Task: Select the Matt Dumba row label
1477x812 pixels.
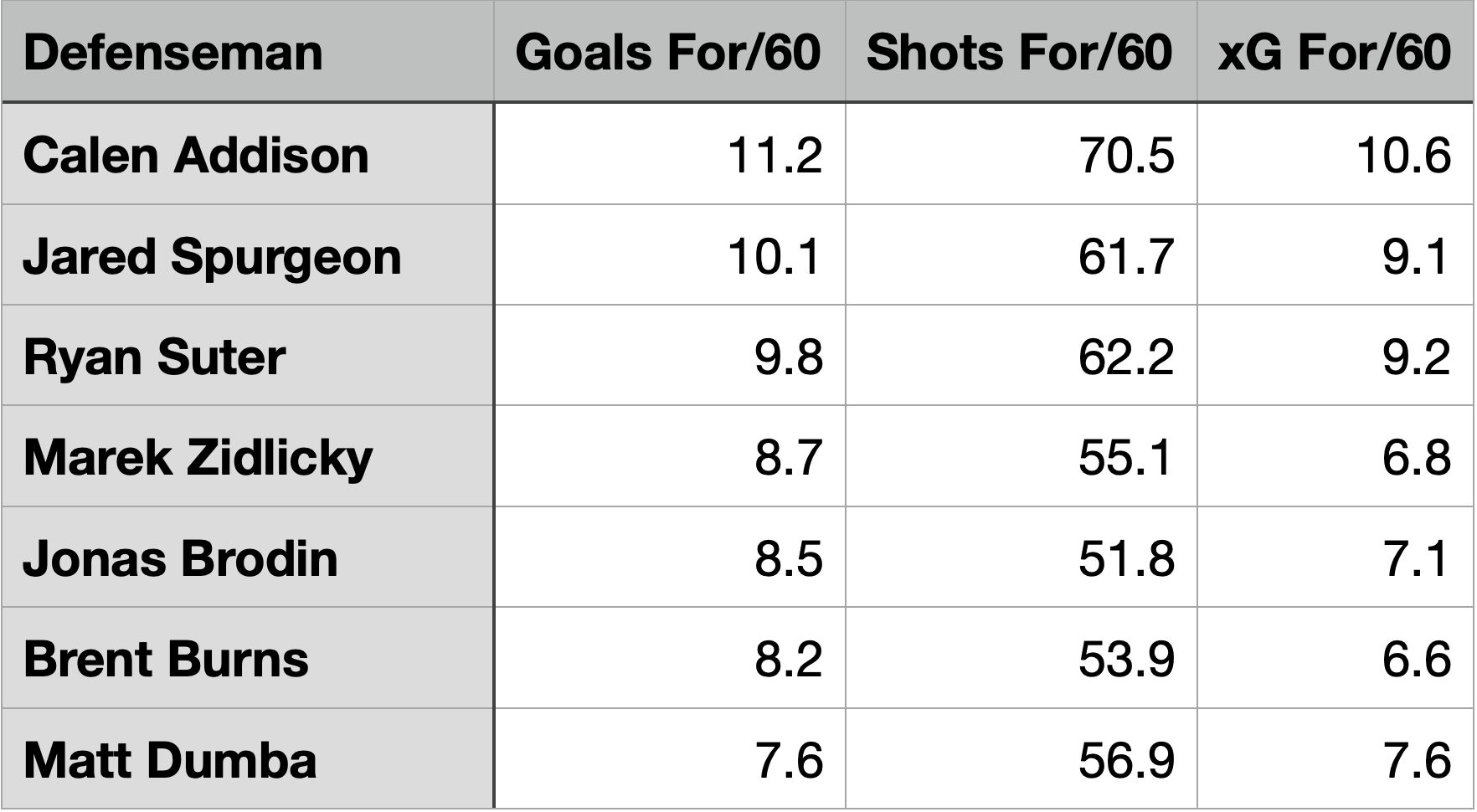Action: pos(170,760)
